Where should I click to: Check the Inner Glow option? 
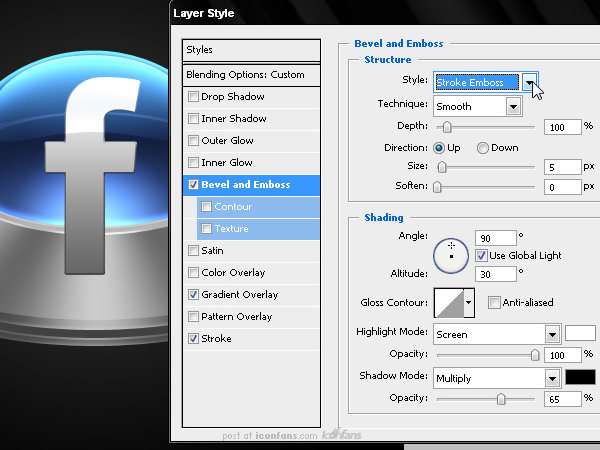[x=193, y=163]
